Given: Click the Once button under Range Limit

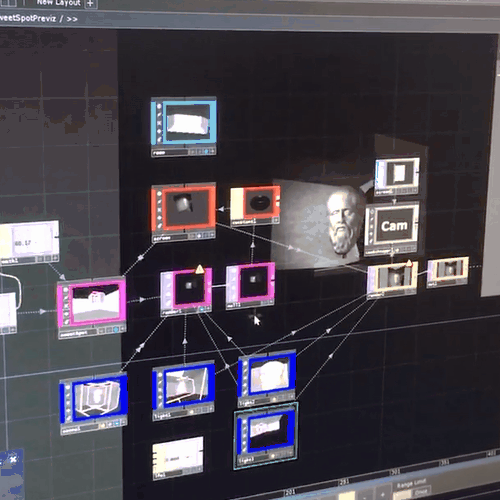Looking at the screenshot, I should pyautogui.click(x=421, y=491).
